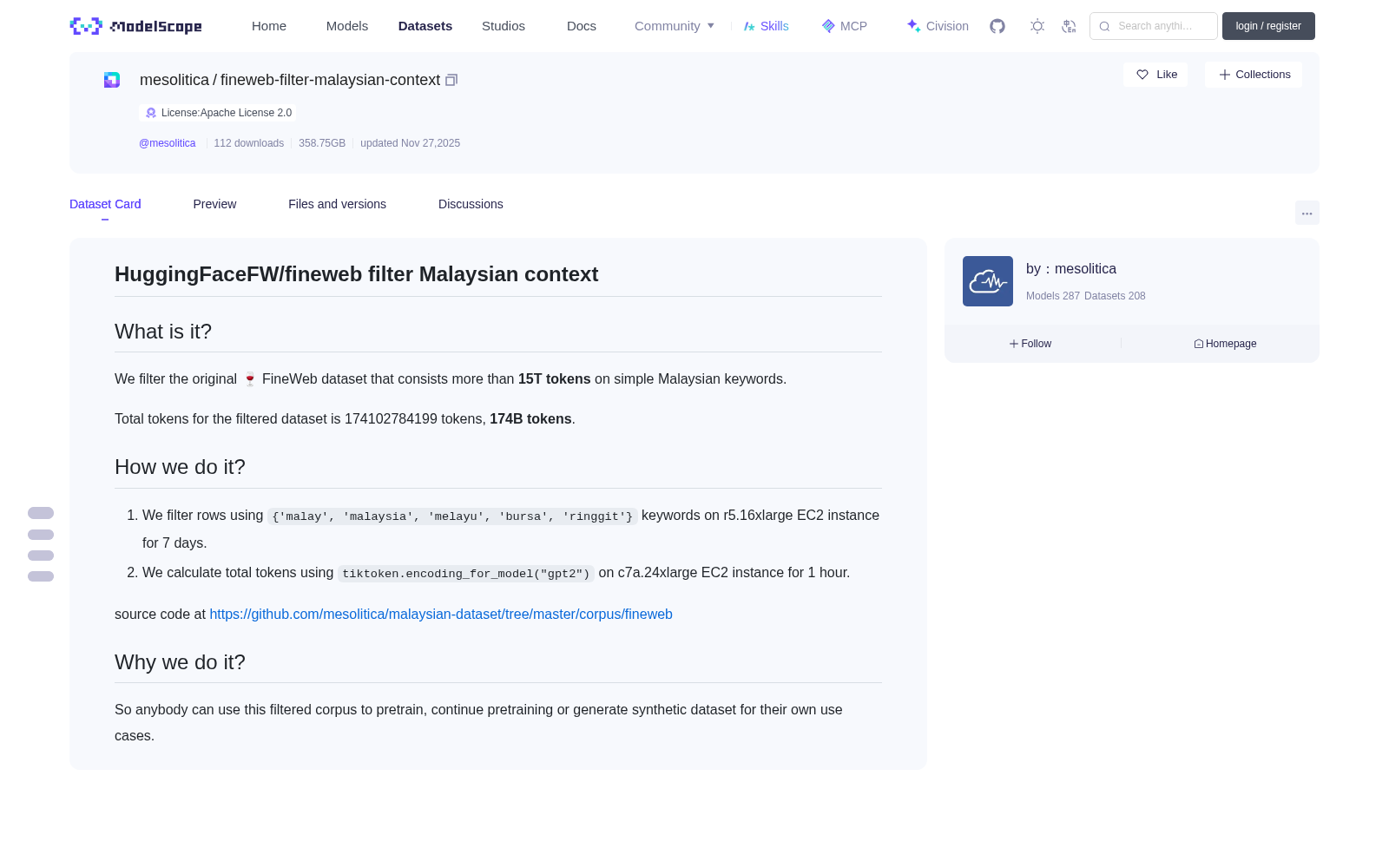Open the MCP nav item
The height and width of the screenshot is (868, 1389).
(x=844, y=26)
